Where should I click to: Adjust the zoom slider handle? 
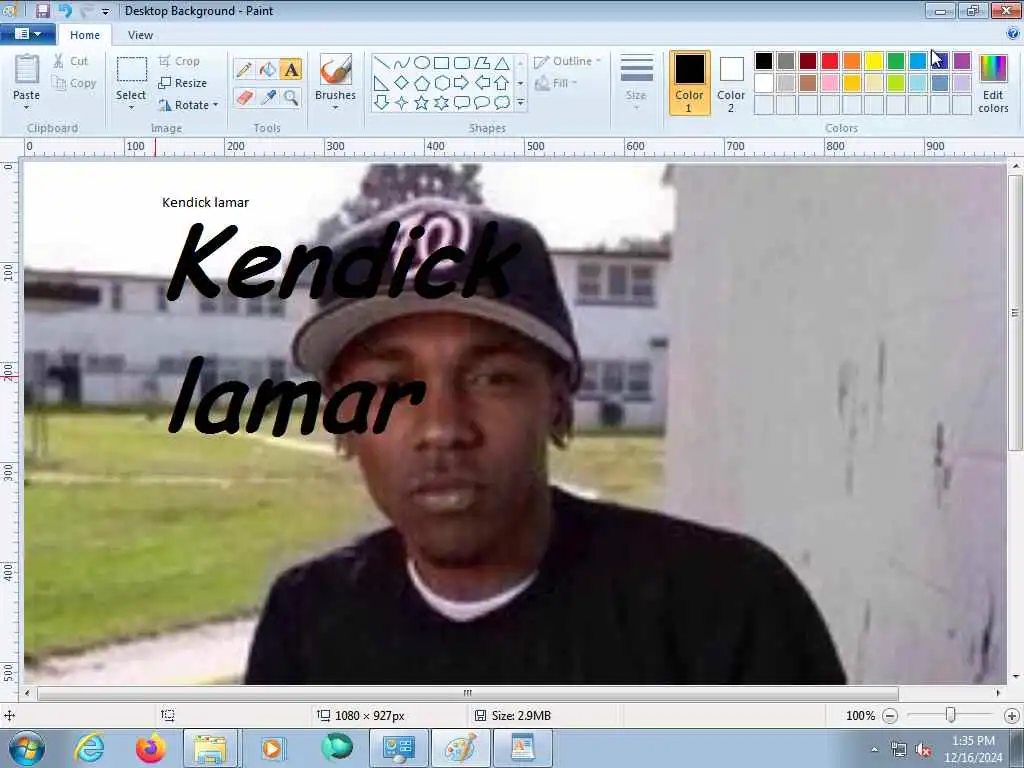click(951, 715)
